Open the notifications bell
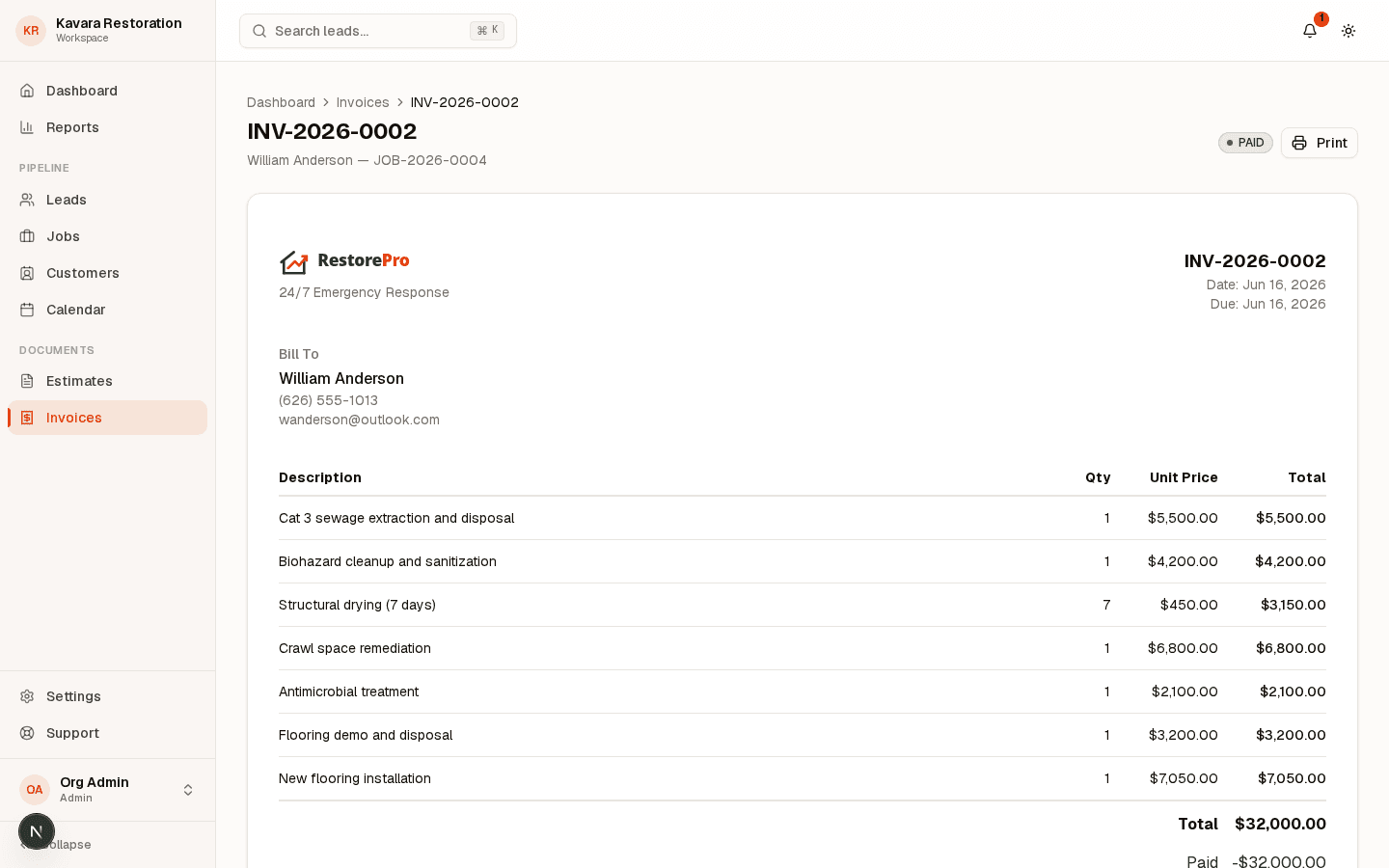The image size is (1389, 868). click(x=1310, y=31)
